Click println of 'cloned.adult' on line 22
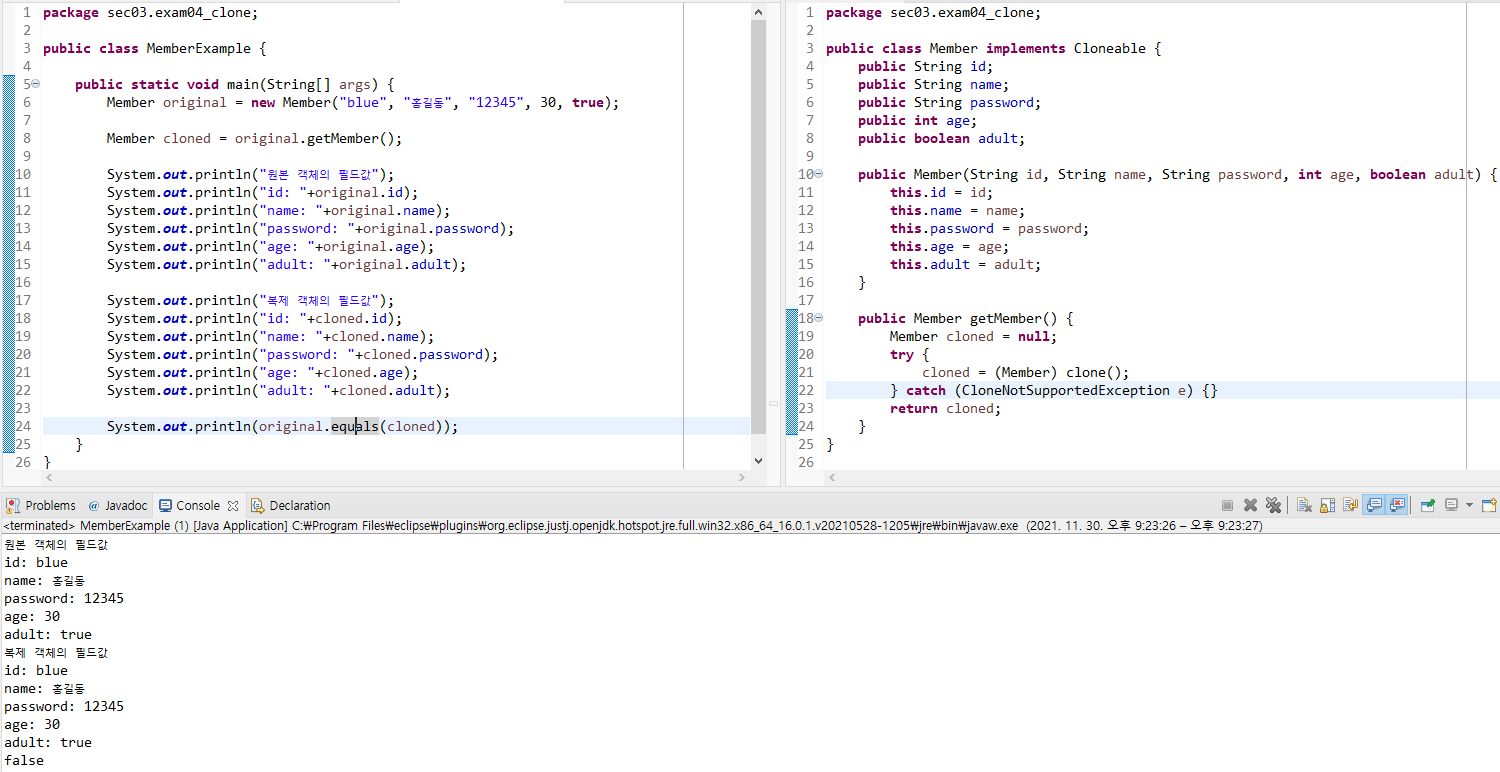The width and height of the screenshot is (1500, 772). [278, 391]
